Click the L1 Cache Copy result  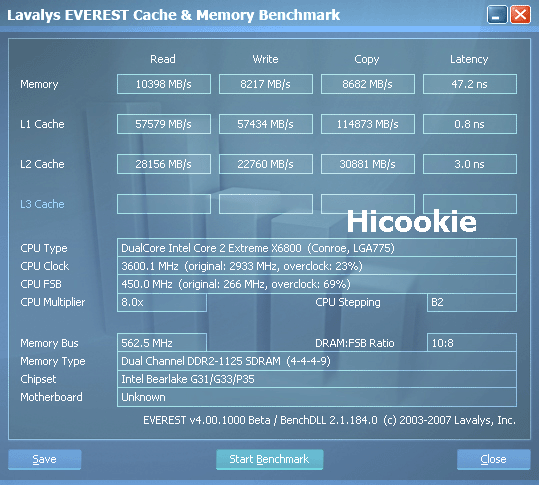pos(367,124)
